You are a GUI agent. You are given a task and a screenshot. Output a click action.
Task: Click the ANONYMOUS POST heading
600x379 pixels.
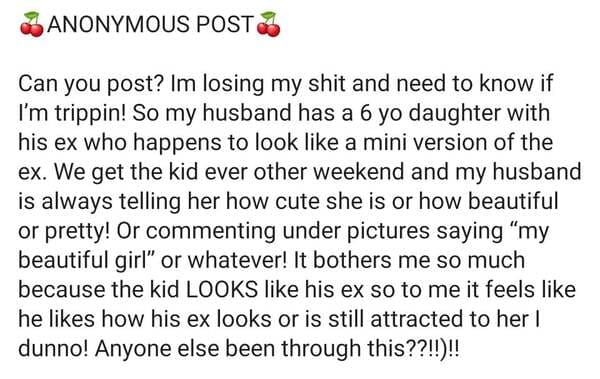pyautogui.click(x=150, y=24)
